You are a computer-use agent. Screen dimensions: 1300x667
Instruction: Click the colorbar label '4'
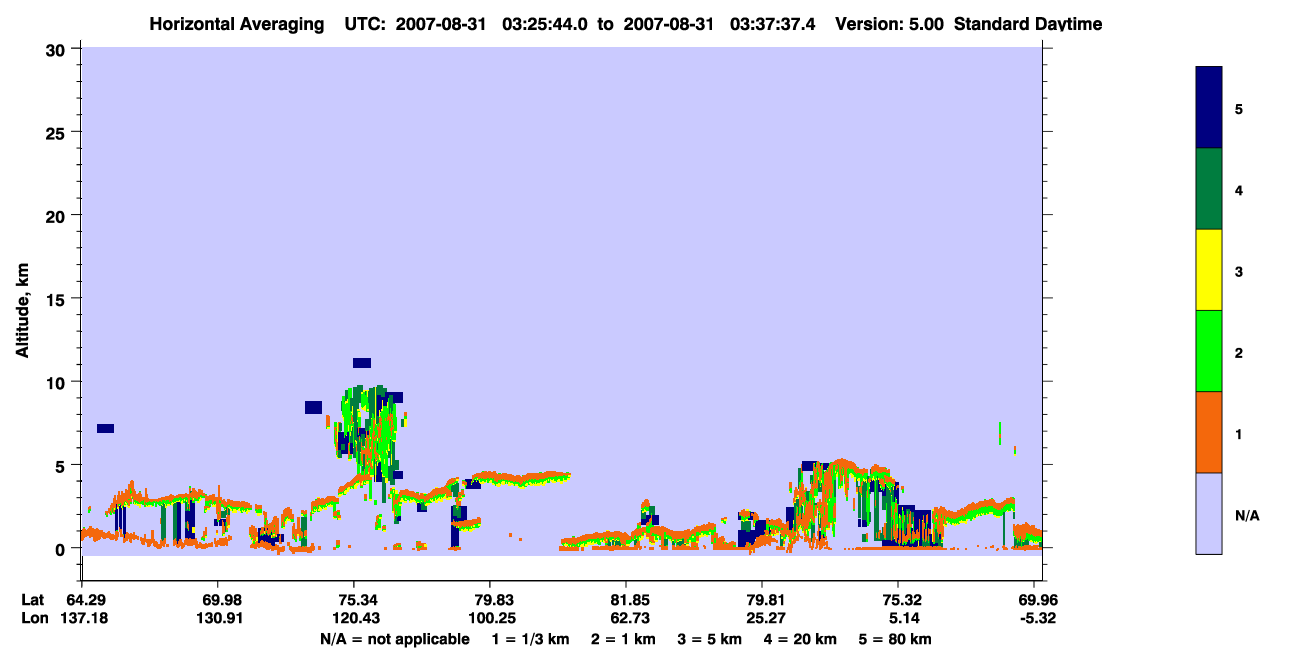click(1239, 190)
